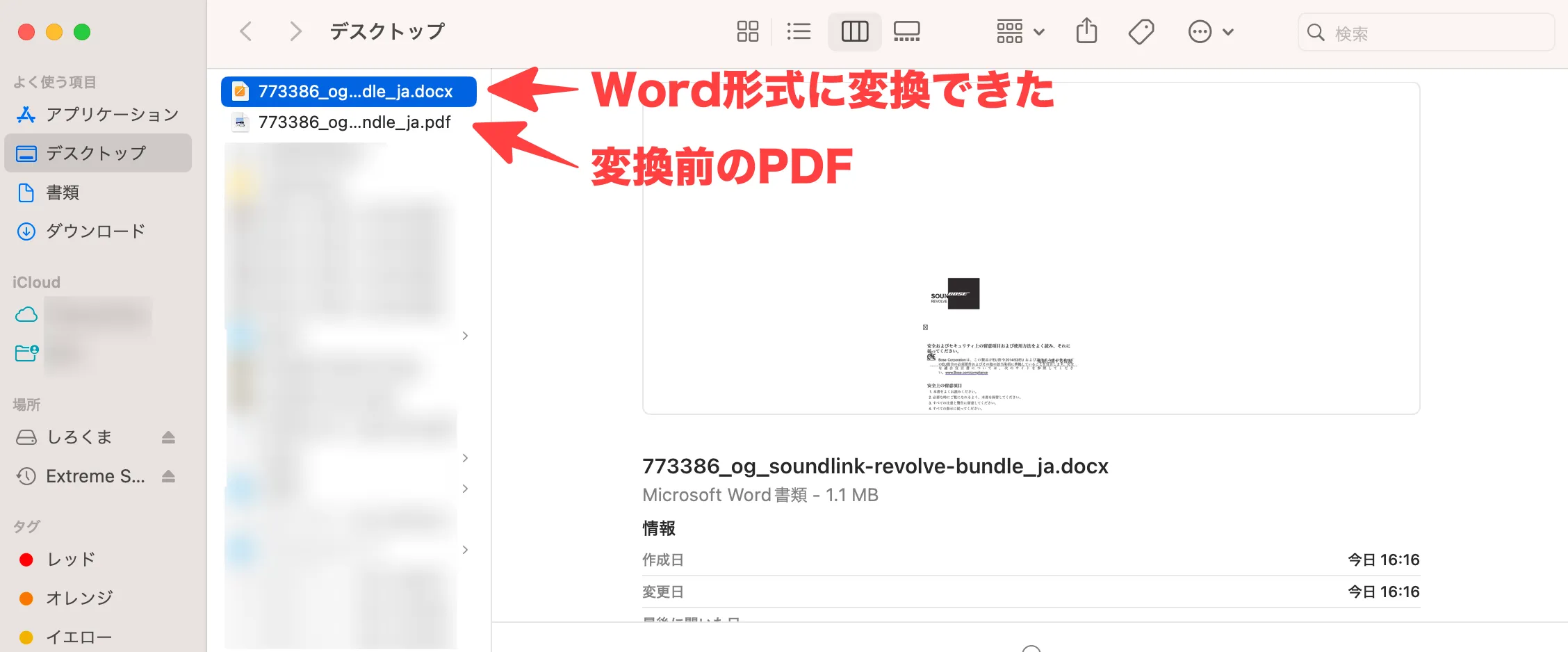The height and width of the screenshot is (652, 1568).
Task: Switch to gallery view
Action: click(x=907, y=31)
